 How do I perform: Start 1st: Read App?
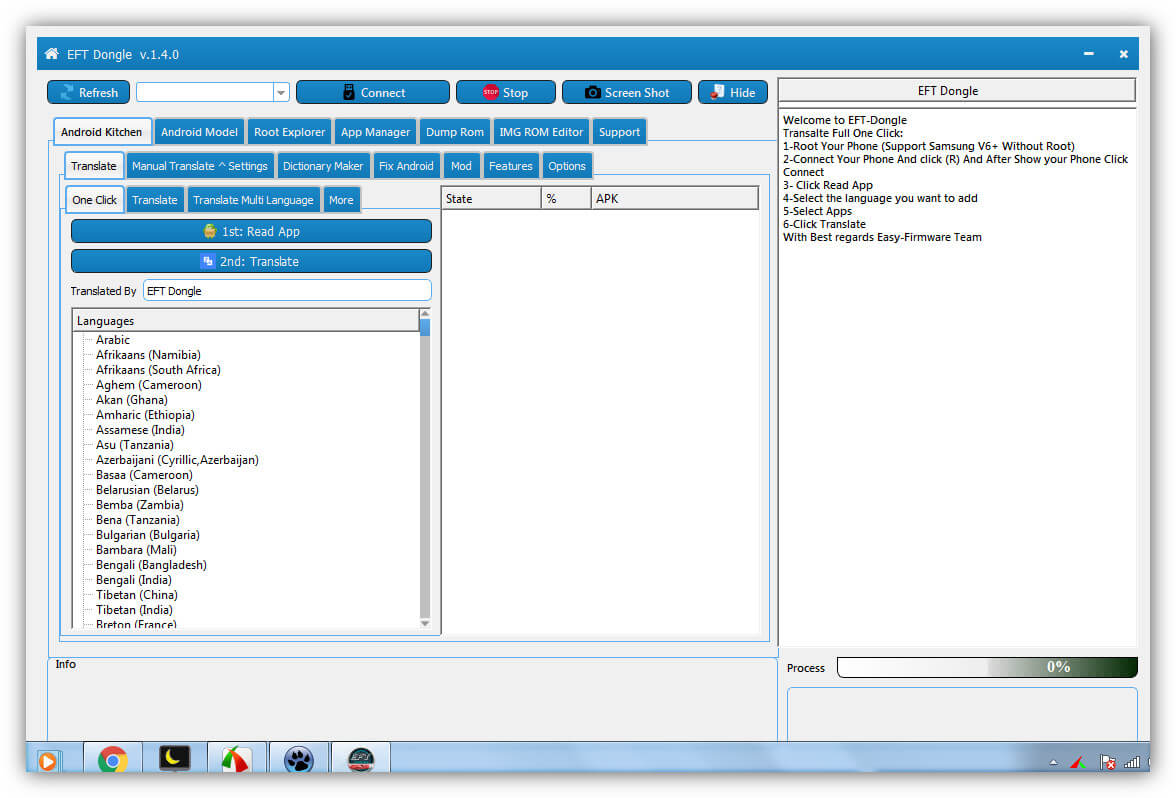(251, 231)
